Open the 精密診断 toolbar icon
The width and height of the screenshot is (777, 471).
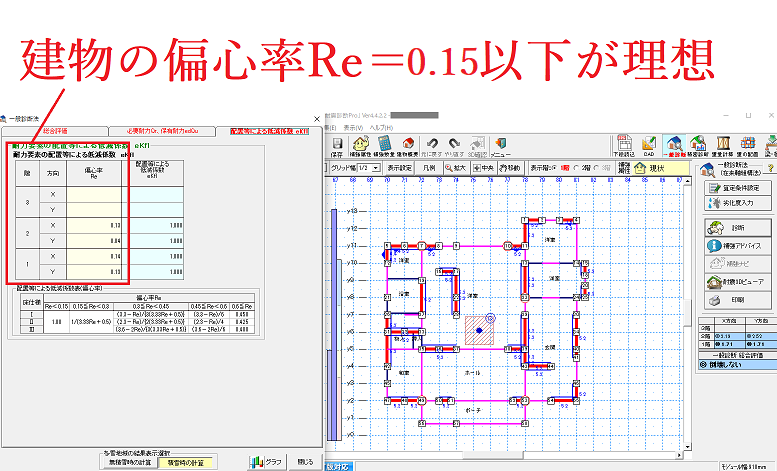(x=700, y=147)
